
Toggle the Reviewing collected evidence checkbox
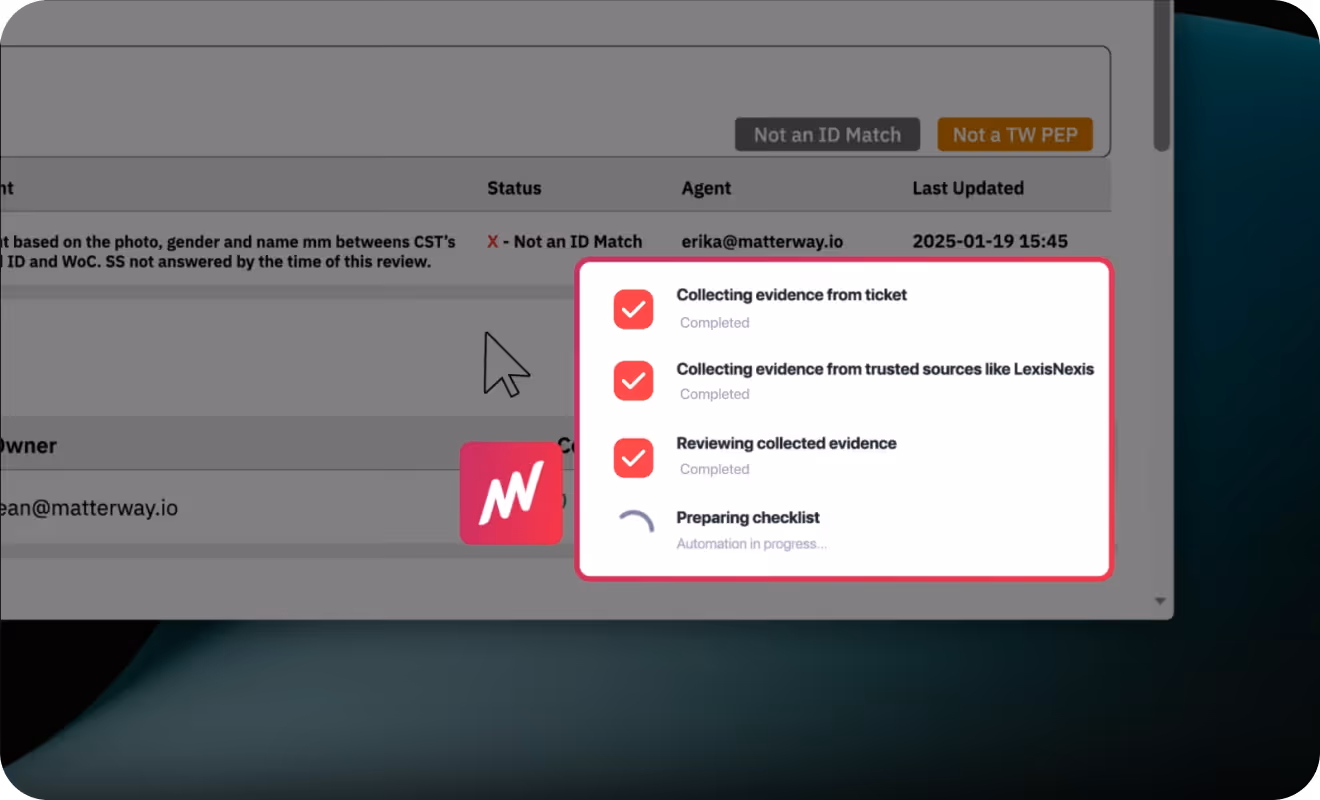633,457
